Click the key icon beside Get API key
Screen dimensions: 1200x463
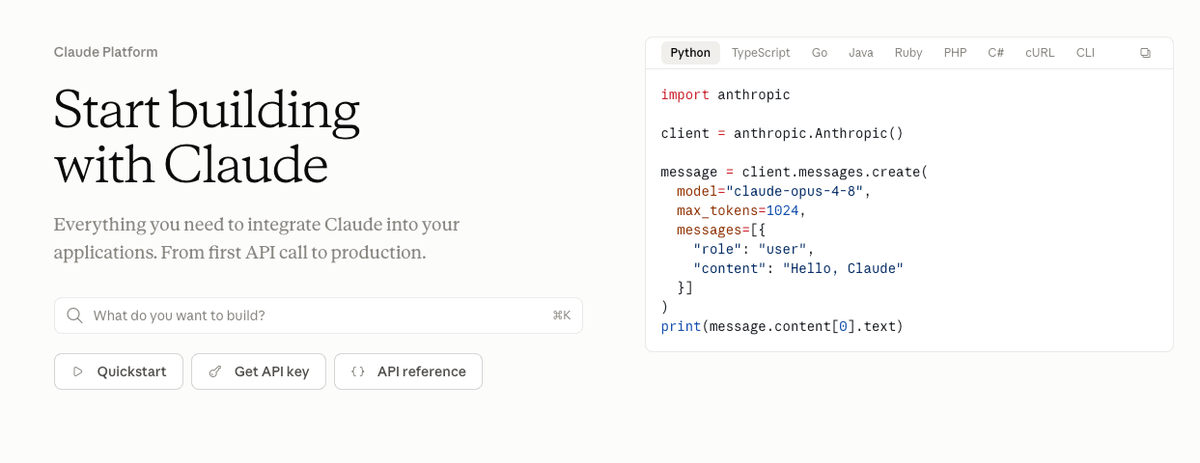[x=215, y=372]
